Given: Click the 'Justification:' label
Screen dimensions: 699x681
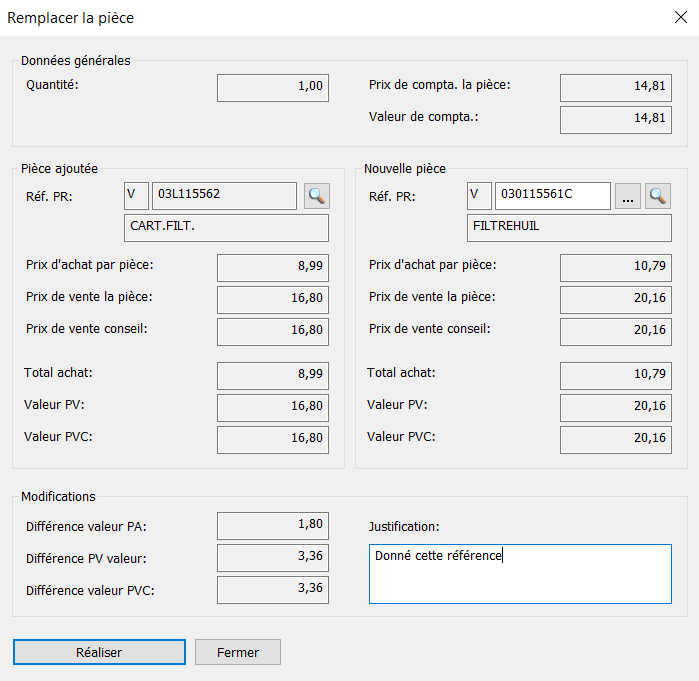Looking at the screenshot, I should [404, 526].
